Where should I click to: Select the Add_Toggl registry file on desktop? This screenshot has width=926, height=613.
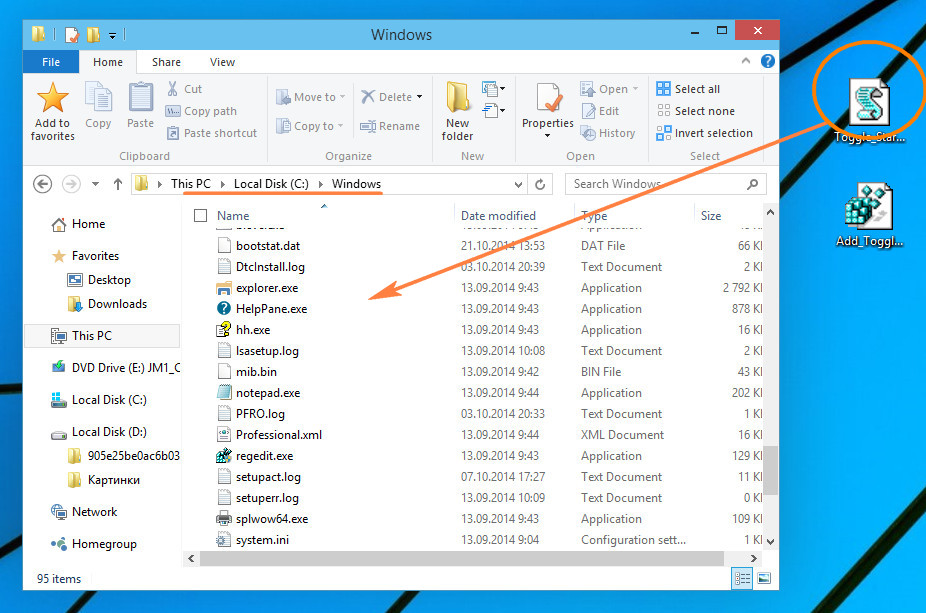[869, 214]
